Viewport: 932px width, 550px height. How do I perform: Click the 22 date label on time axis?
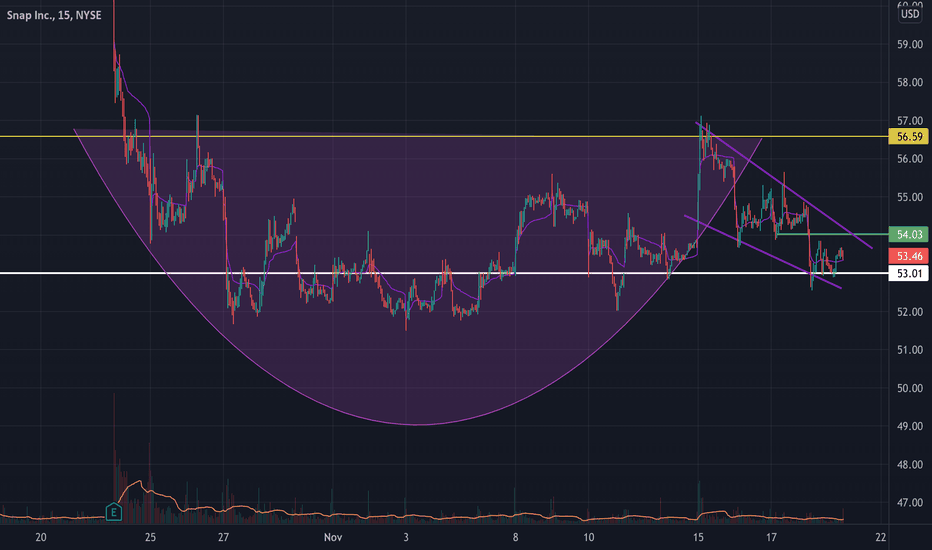point(880,538)
